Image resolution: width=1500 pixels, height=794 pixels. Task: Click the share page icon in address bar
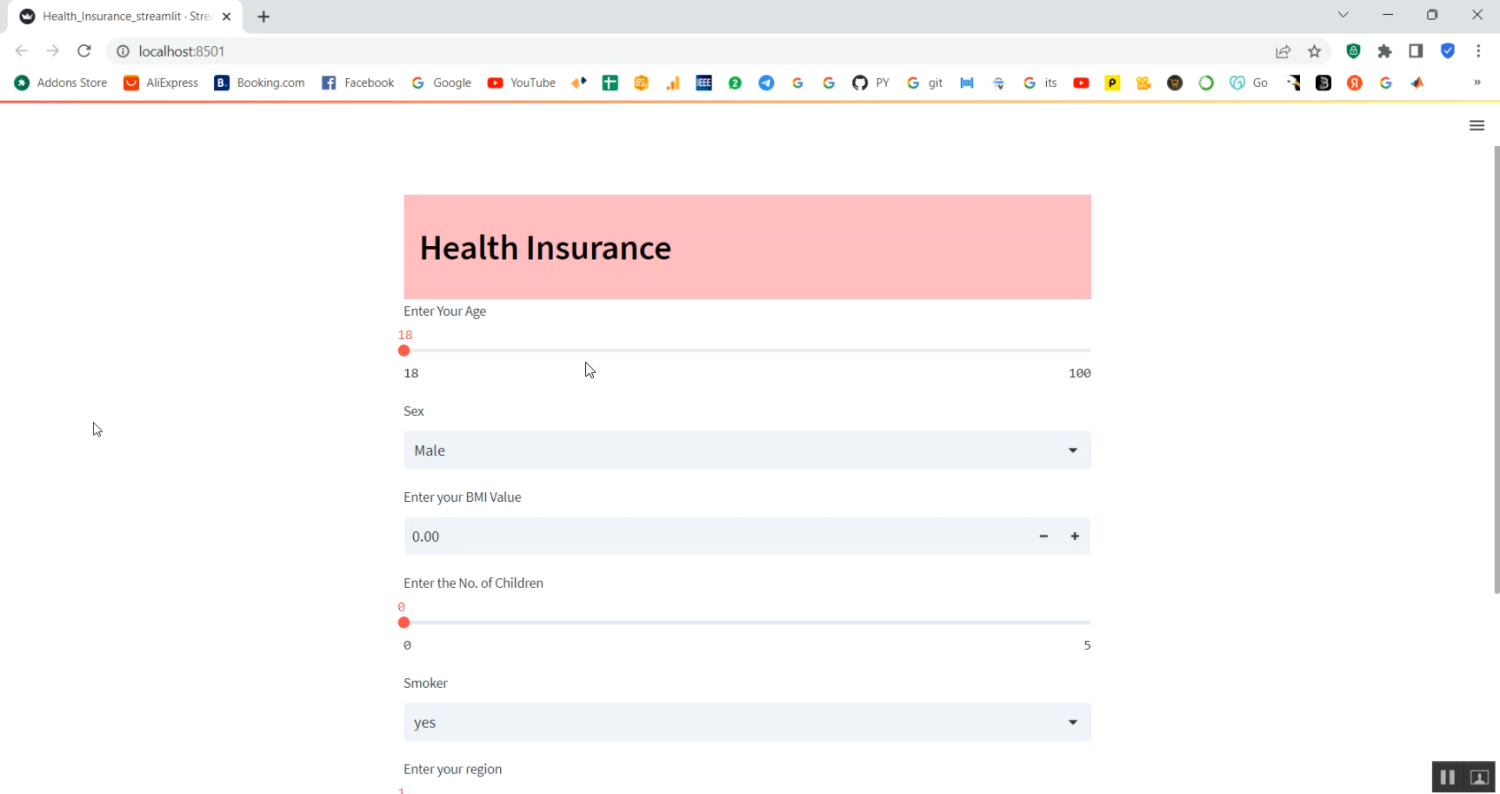(x=1283, y=51)
